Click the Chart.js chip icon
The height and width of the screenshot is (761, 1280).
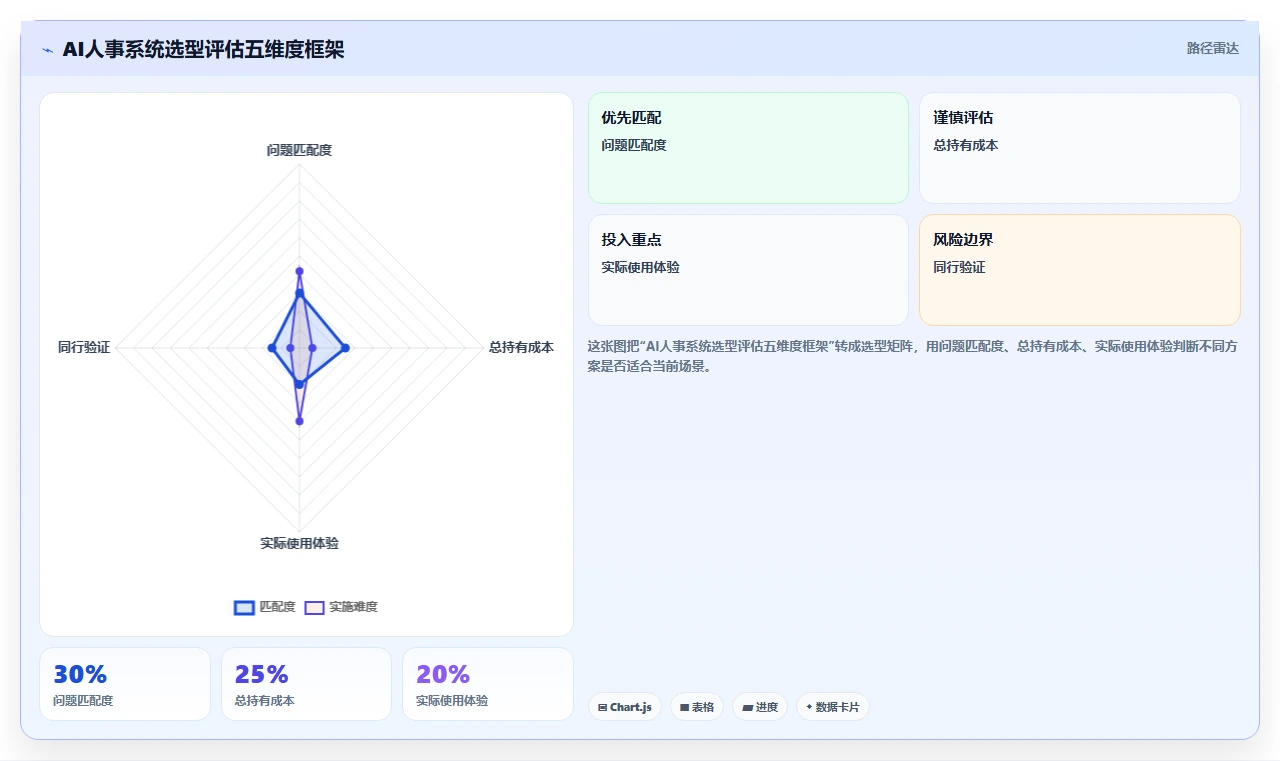[x=602, y=707]
